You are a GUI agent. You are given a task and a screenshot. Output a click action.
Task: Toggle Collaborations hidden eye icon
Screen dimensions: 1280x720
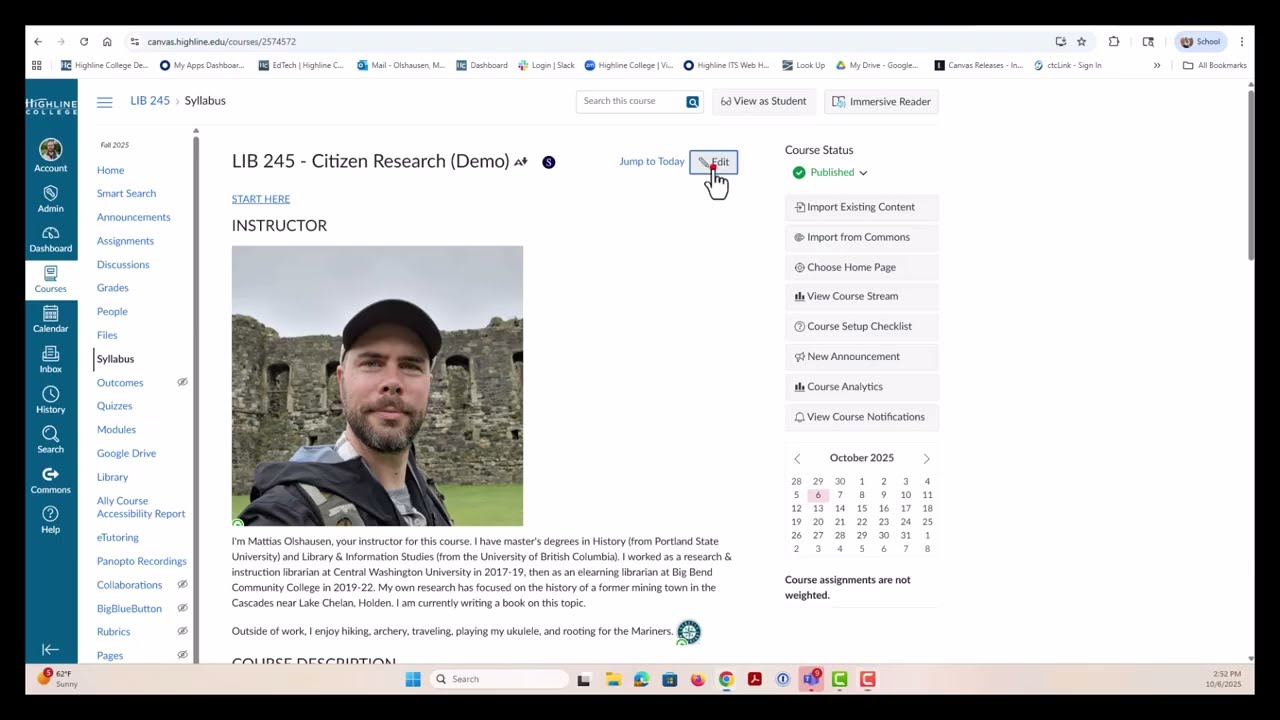(x=182, y=584)
